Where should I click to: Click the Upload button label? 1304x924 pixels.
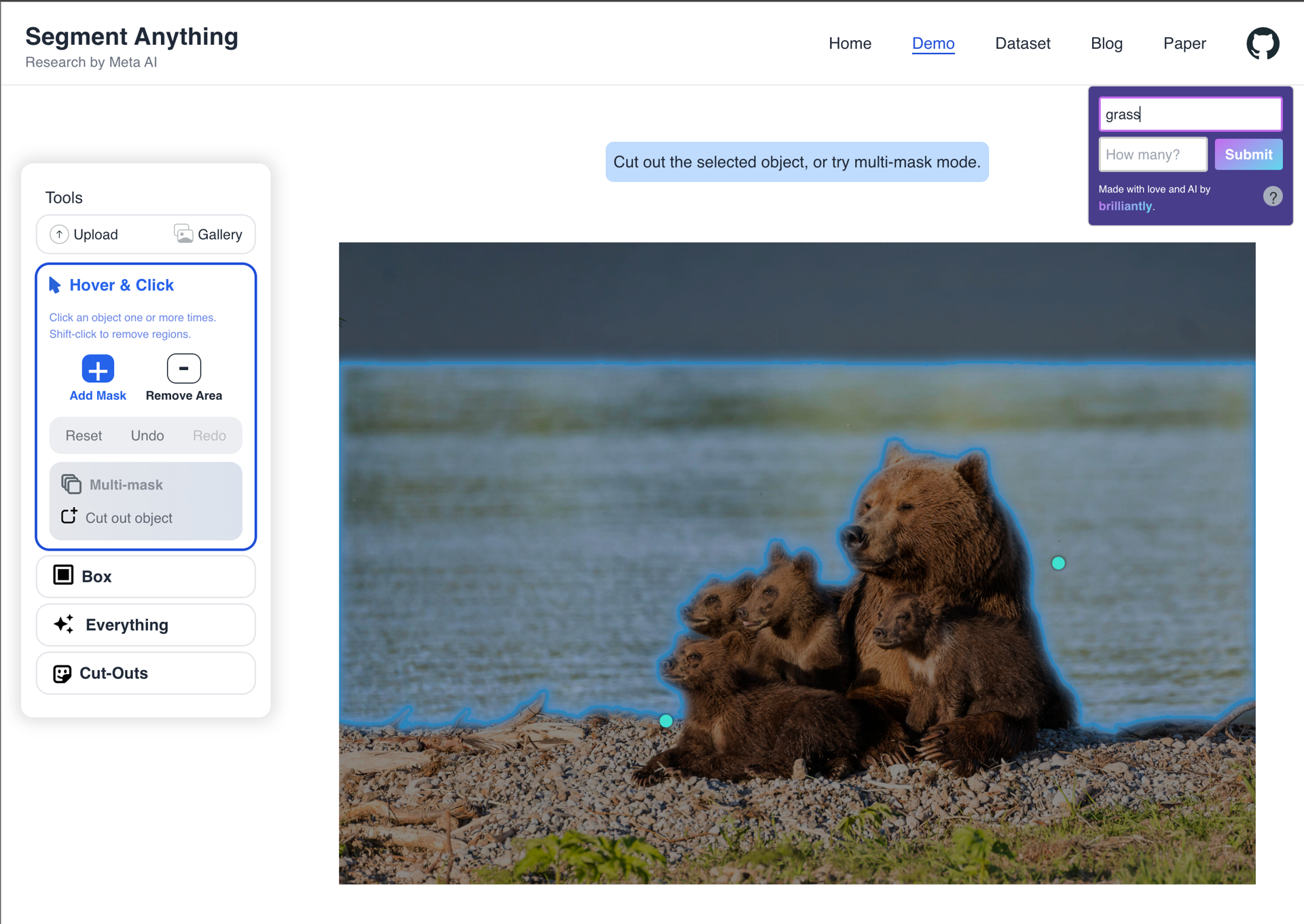(96, 234)
